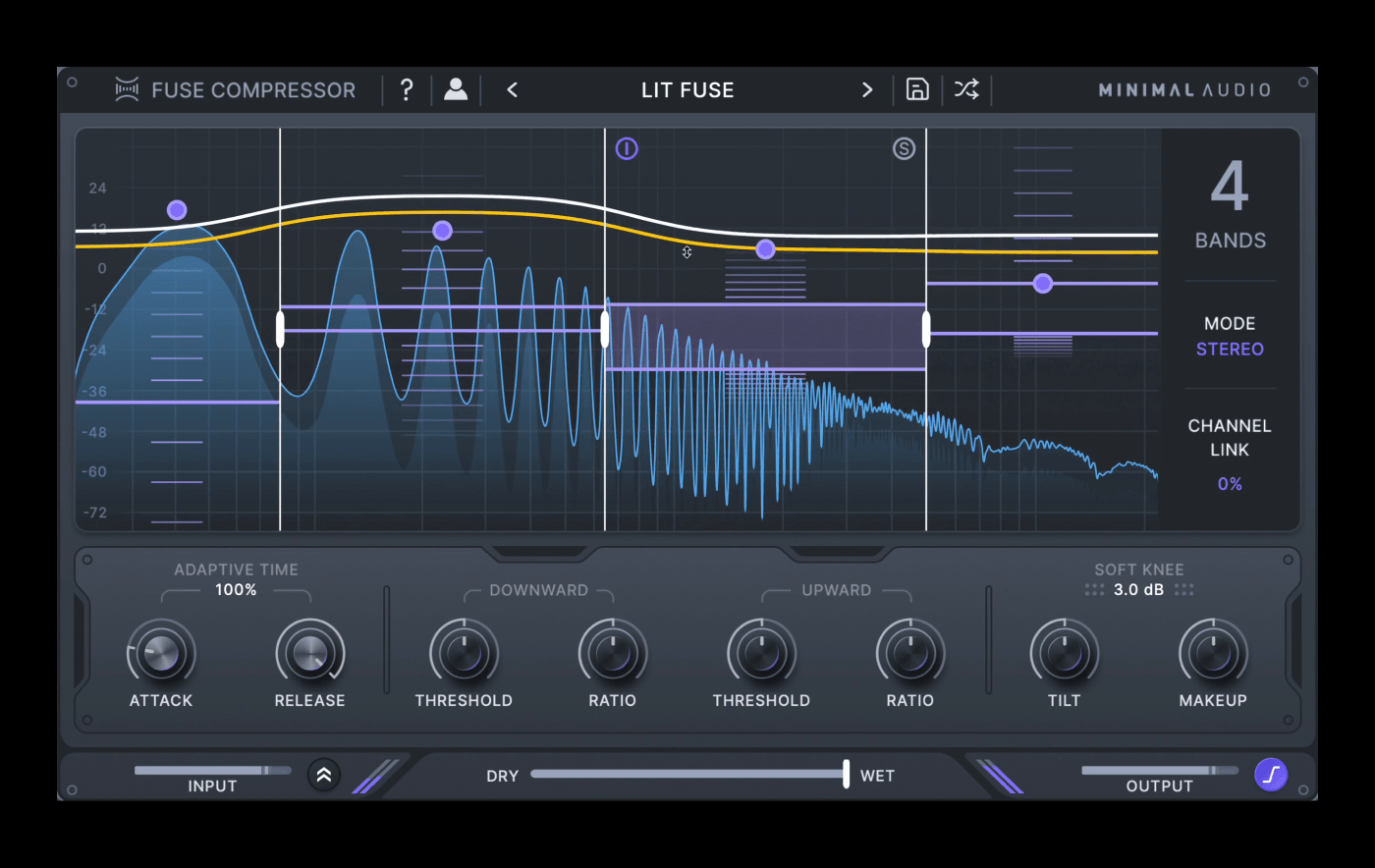Viewport: 1375px width, 868px height.
Task: Change the 4 bands count
Action: click(1230, 187)
